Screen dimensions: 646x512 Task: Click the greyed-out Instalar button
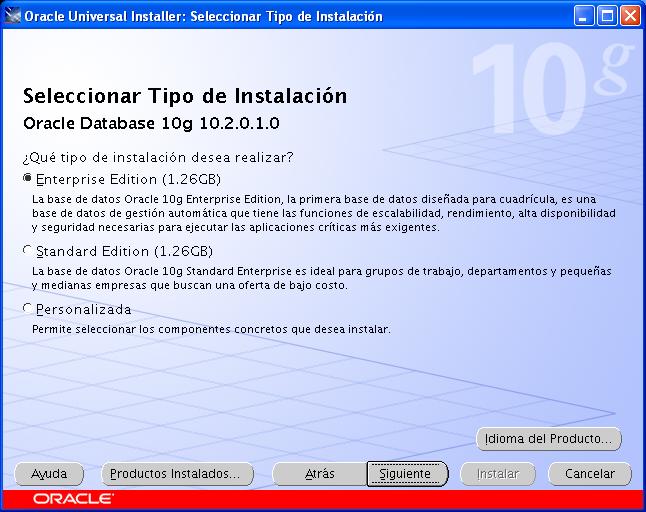[498, 474]
